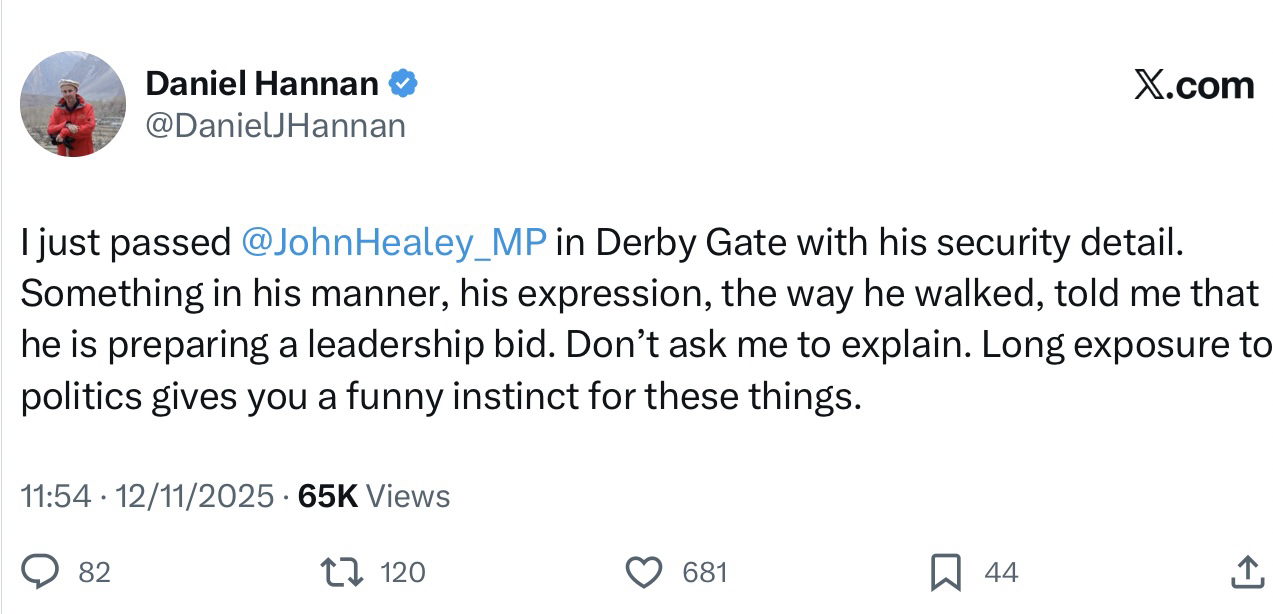Click the 11:54 timestamp
The width and height of the screenshot is (1273, 614).
click(56, 496)
